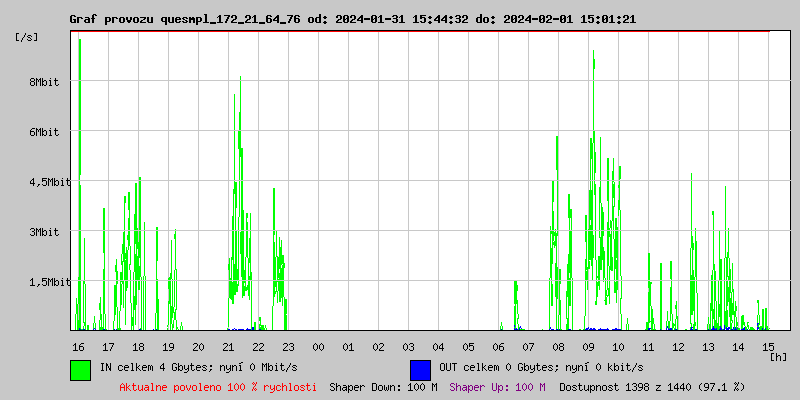Viewport: 800px width, 400px height.
Task: Select the 8Mbit y-axis label
Action: tap(44, 82)
